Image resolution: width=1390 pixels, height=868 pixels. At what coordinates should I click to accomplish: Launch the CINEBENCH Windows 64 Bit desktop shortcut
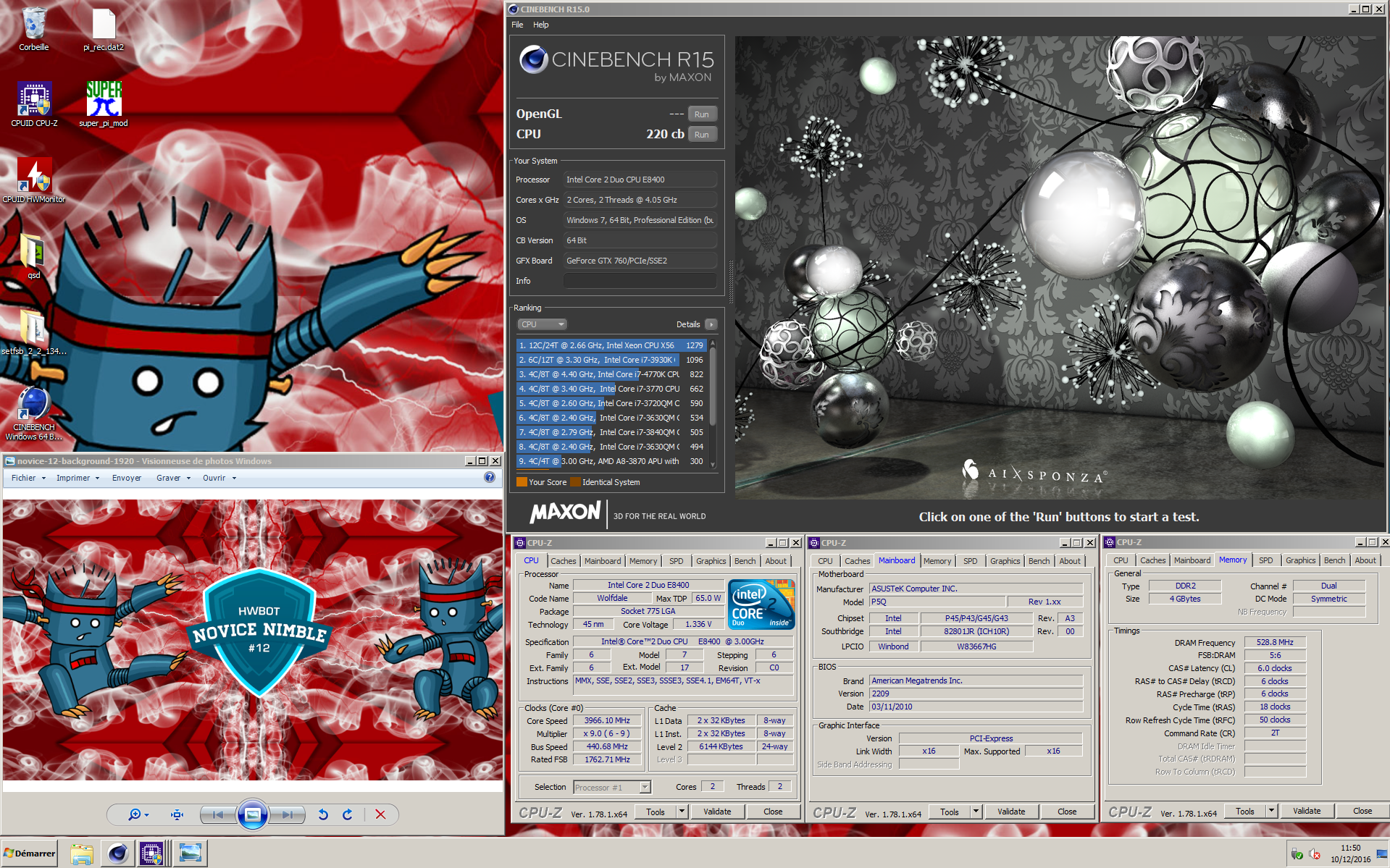[x=34, y=413]
